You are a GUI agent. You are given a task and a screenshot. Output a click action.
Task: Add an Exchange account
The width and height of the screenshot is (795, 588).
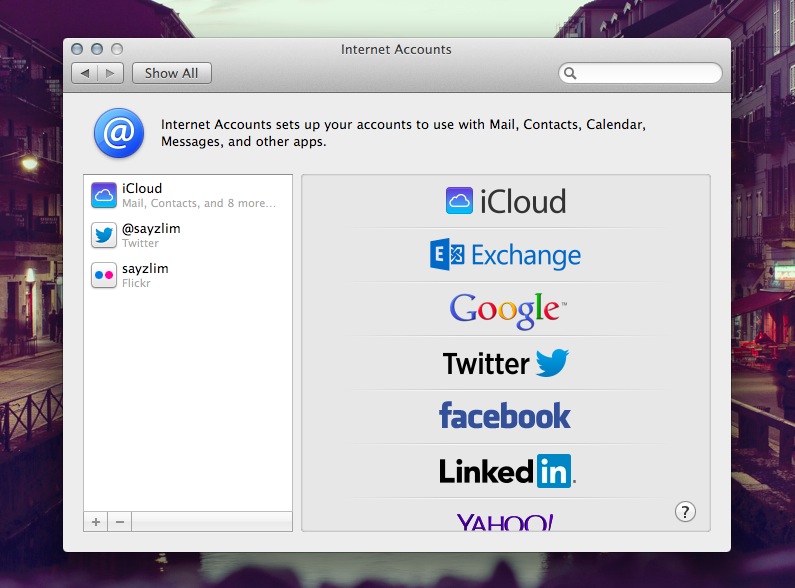pyautogui.click(x=506, y=255)
